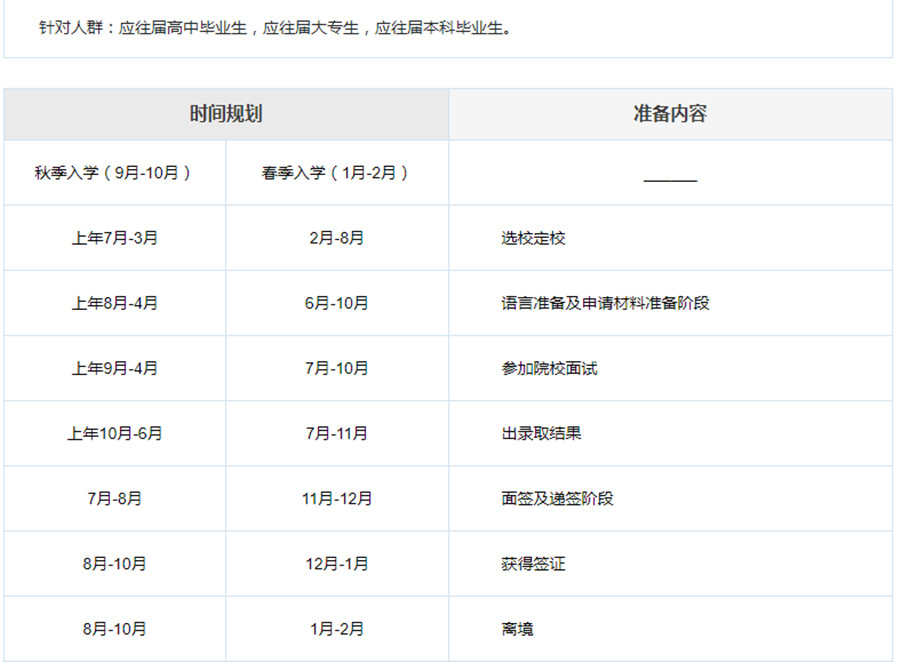Click the 时间规划 table header
This screenshot has height=662, width=900.
226,114
